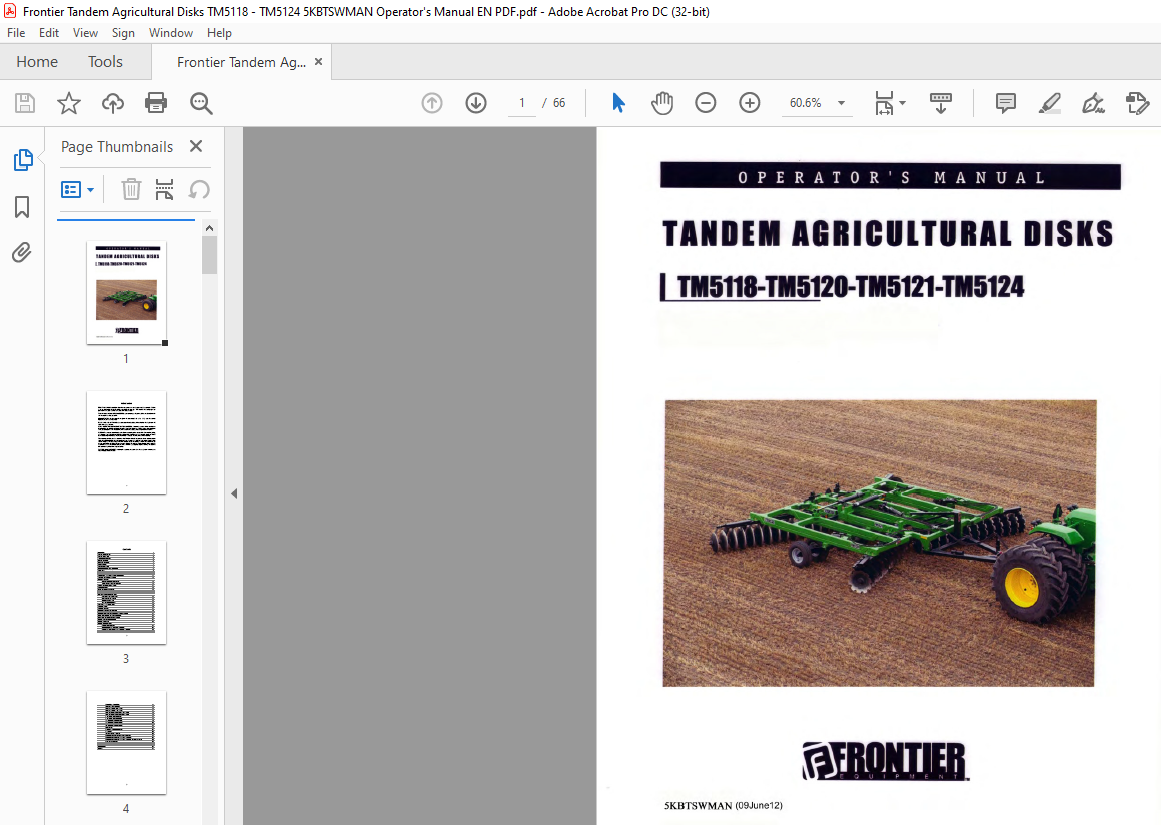The image size is (1161, 825).
Task: Open Page Thumbnails sidebar icon
Action: [23, 159]
